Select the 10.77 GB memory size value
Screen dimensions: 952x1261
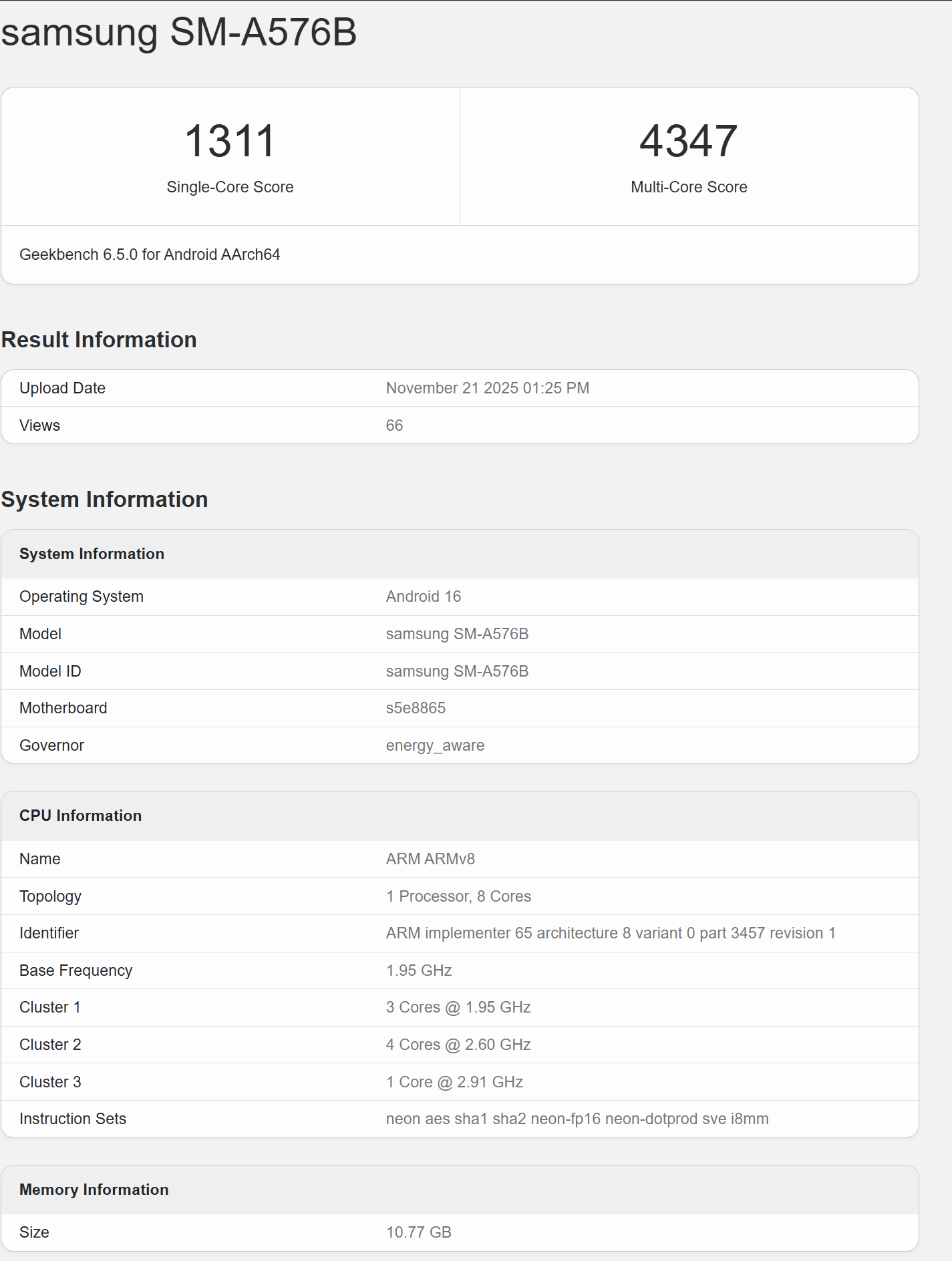pos(418,1232)
